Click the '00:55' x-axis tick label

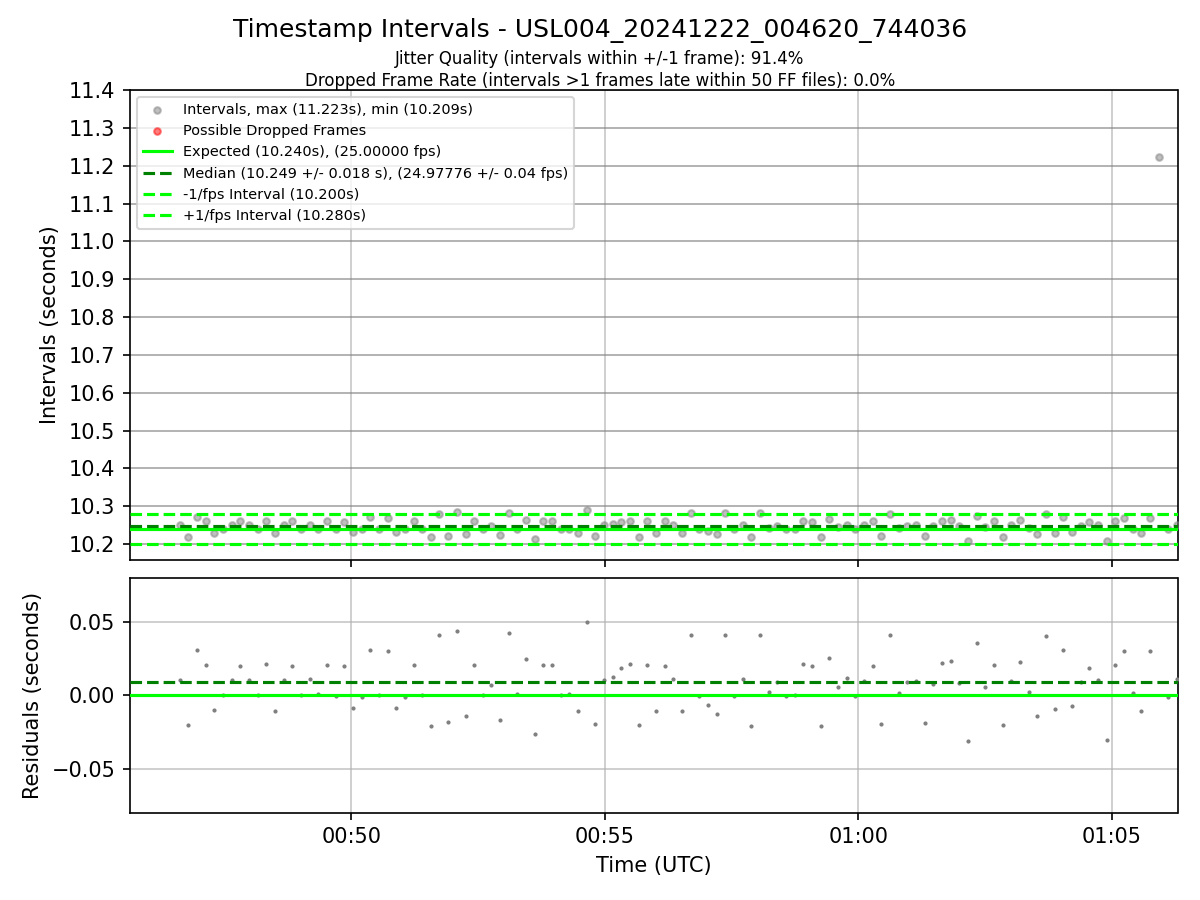pyautogui.click(x=604, y=834)
